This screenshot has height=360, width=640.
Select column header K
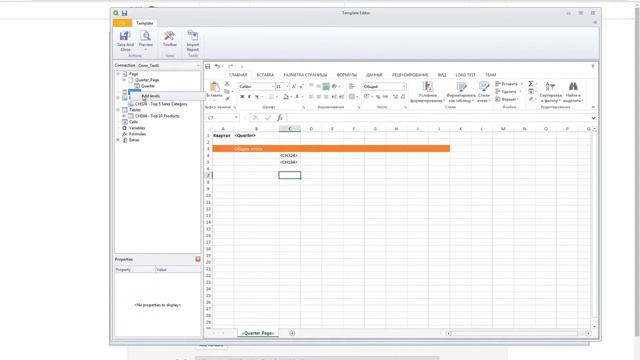tap(460, 129)
